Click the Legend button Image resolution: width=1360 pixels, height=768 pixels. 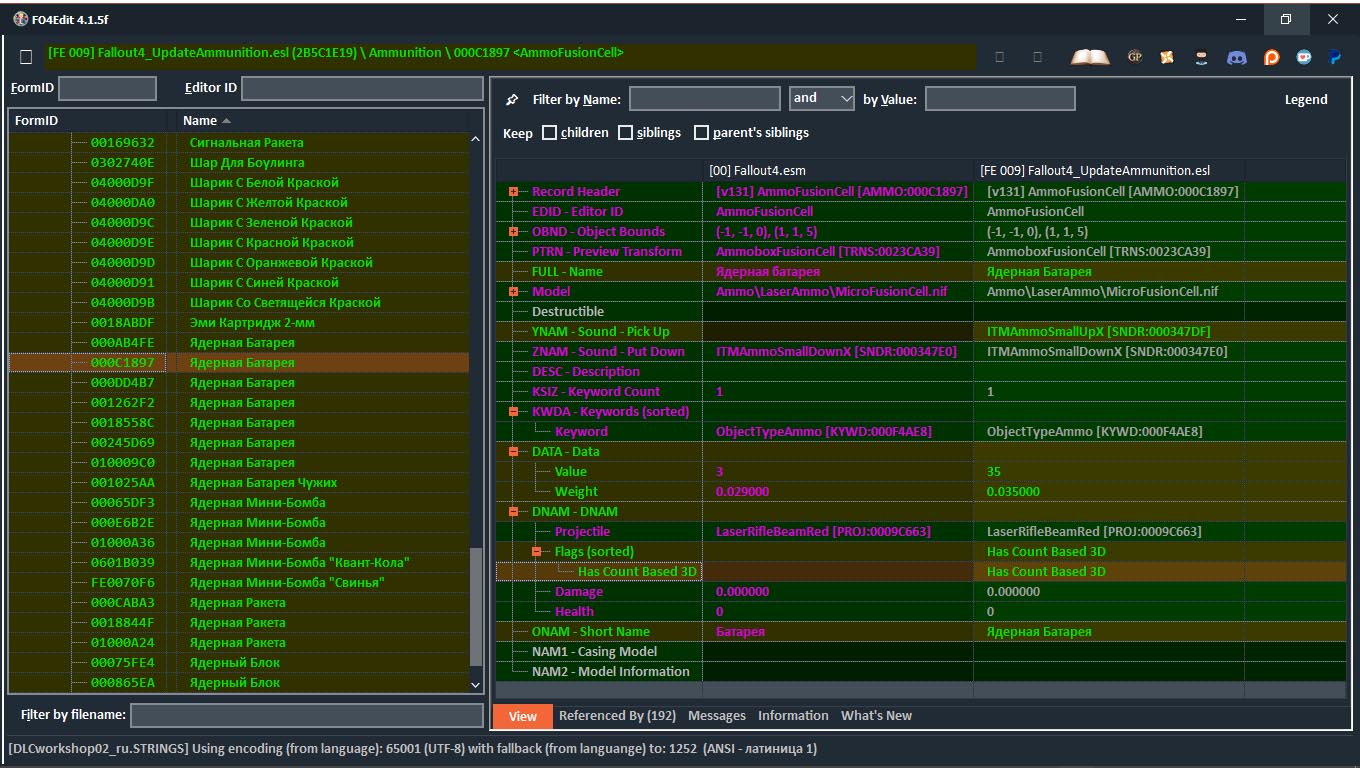click(x=1305, y=99)
